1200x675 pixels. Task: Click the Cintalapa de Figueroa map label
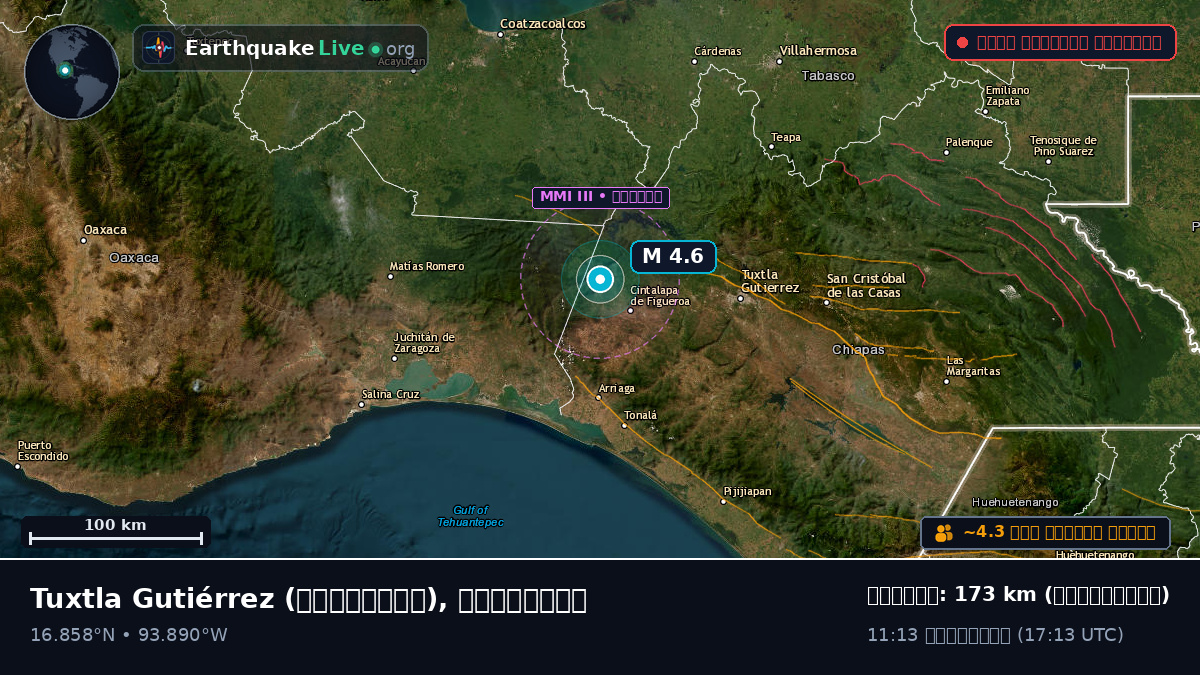pyautogui.click(x=660, y=295)
